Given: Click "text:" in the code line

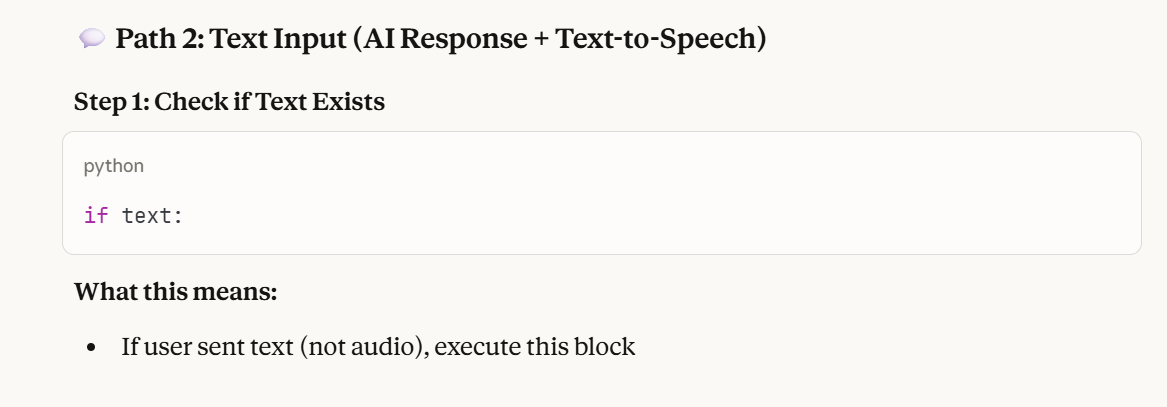Looking at the screenshot, I should coord(153,215).
